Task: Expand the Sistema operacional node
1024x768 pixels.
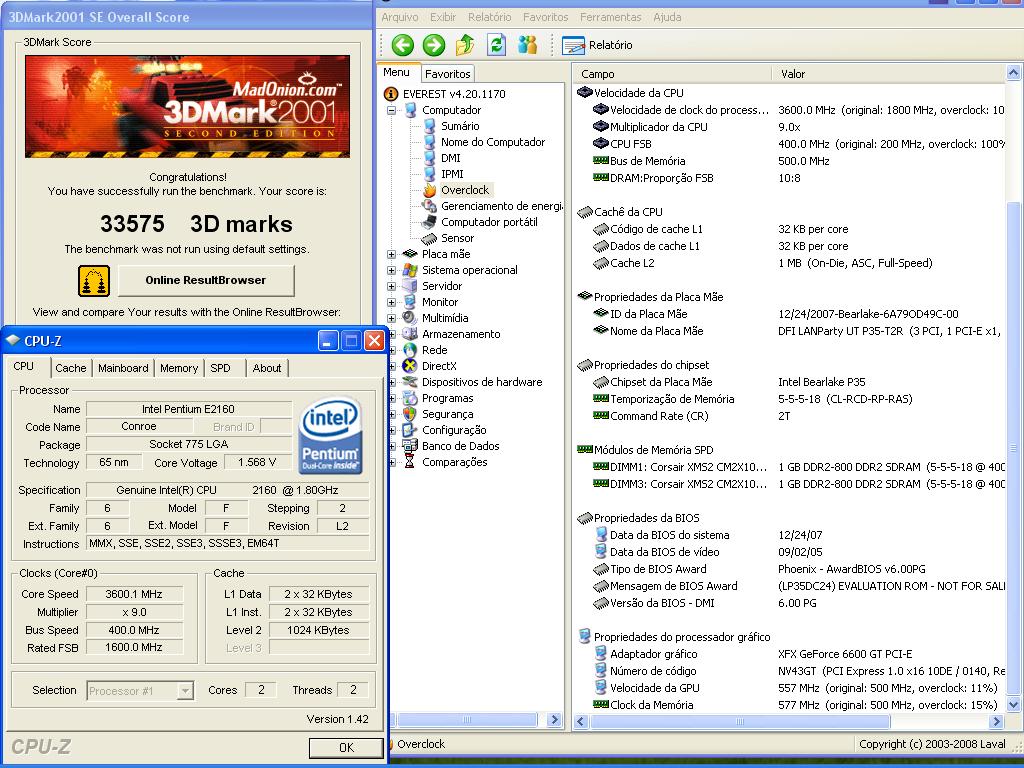Action: (391, 270)
